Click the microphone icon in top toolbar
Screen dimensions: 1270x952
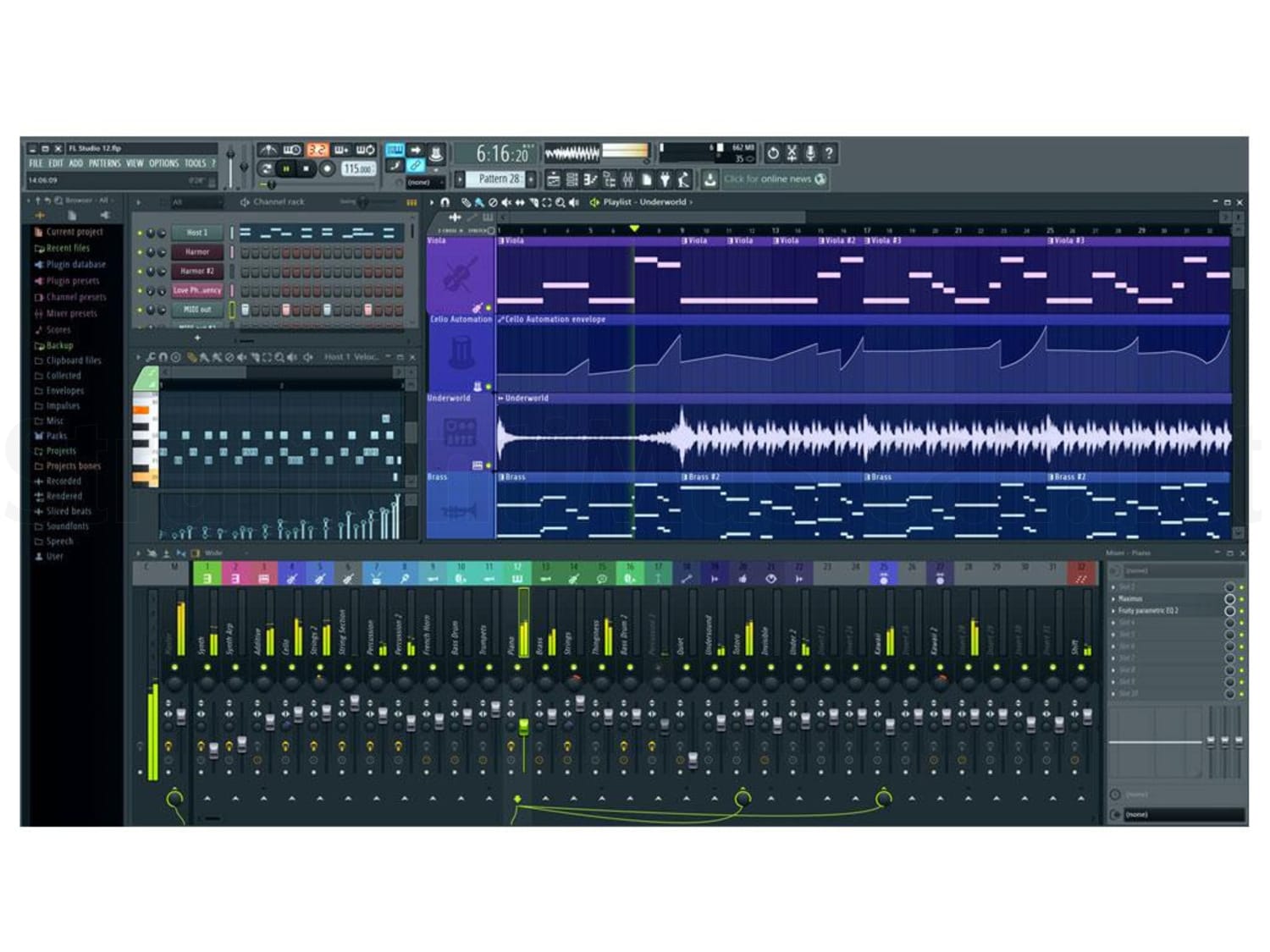(810, 153)
